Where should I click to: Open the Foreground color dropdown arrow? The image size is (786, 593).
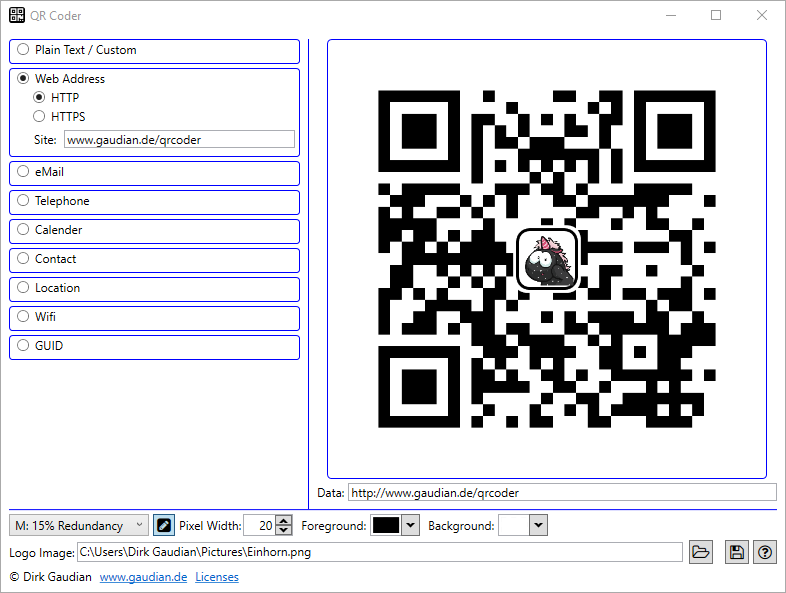[x=411, y=525]
